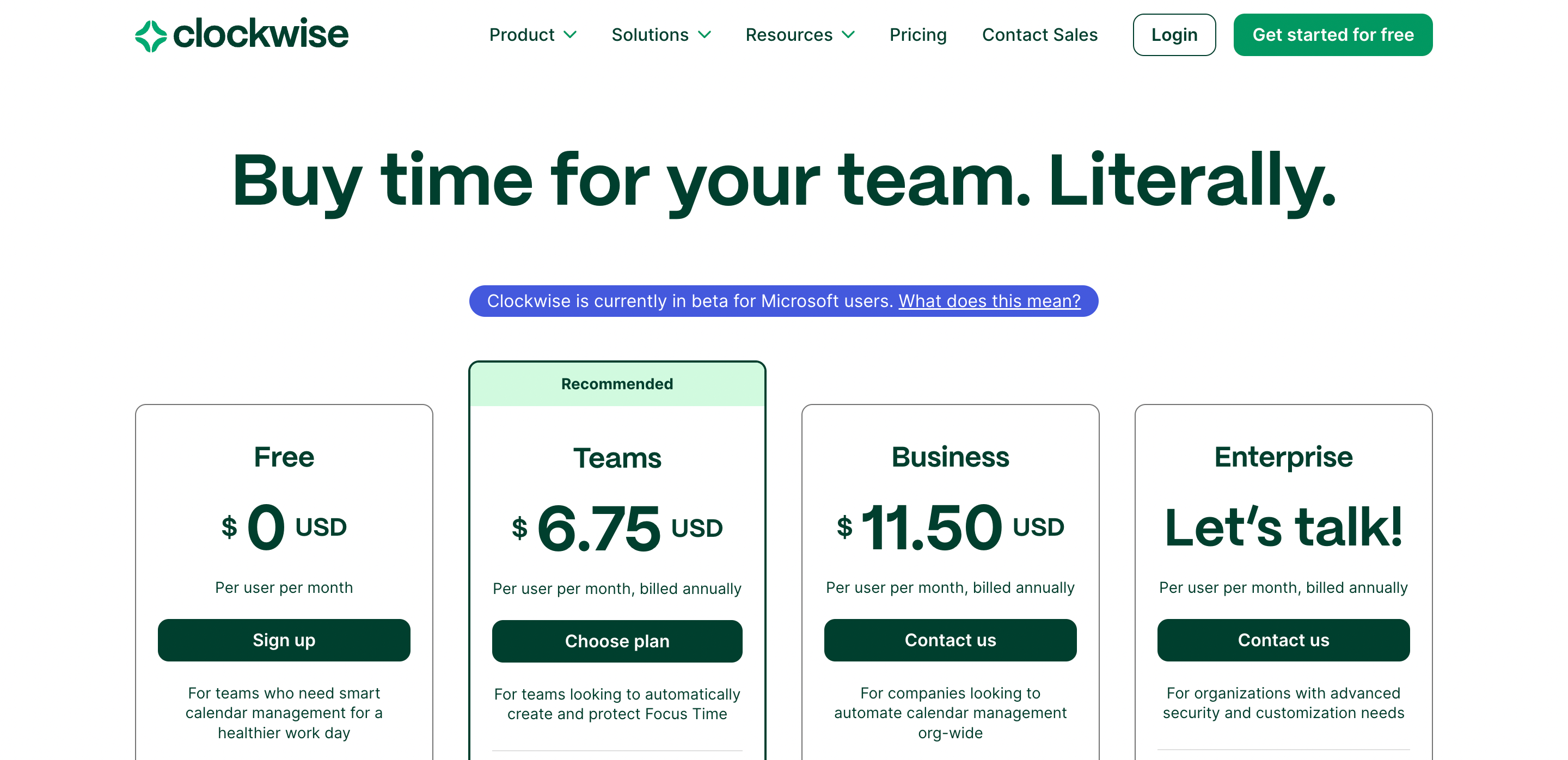
Task: Click Enterprise description about advanced security
Action: pos(1283,703)
